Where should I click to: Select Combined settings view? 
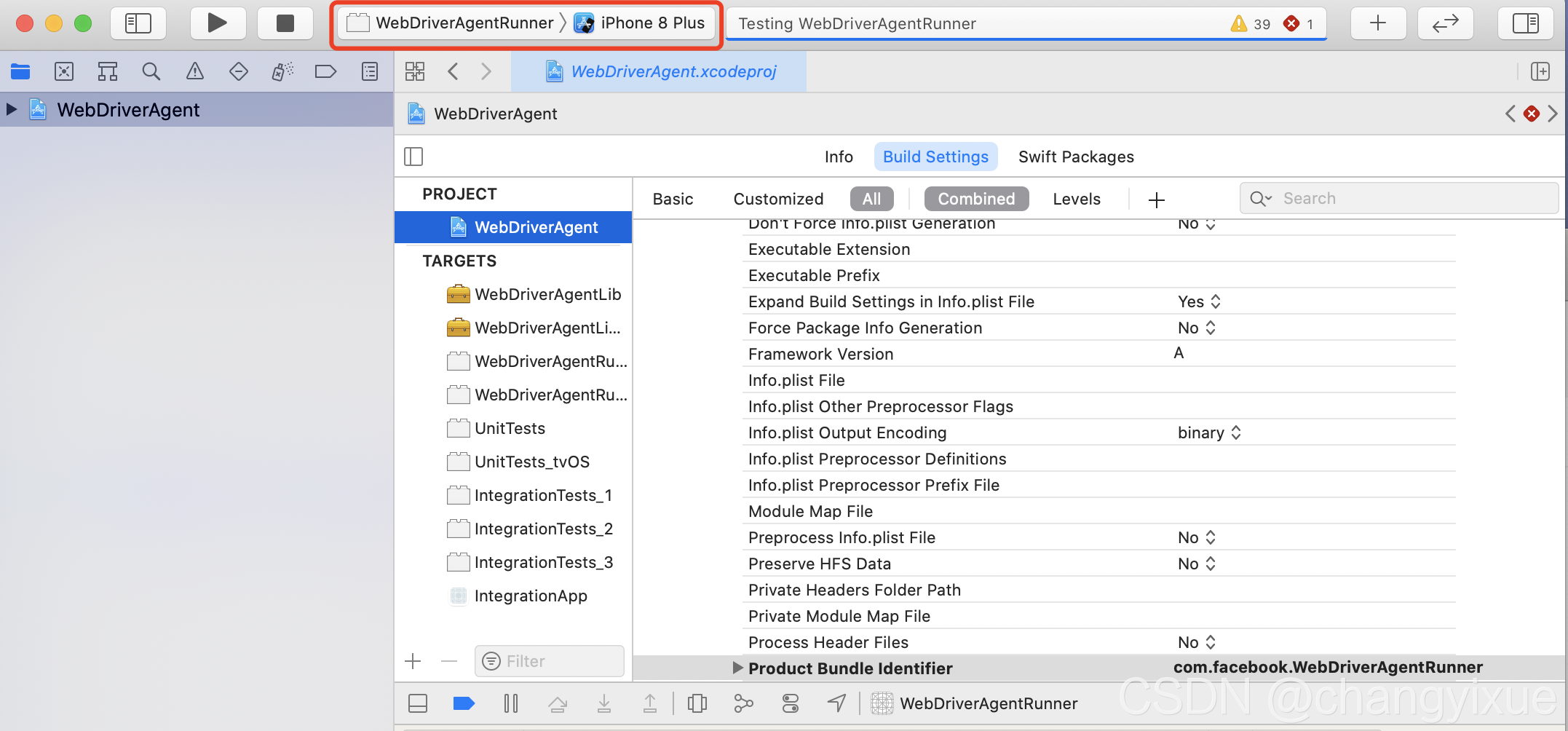pos(976,199)
